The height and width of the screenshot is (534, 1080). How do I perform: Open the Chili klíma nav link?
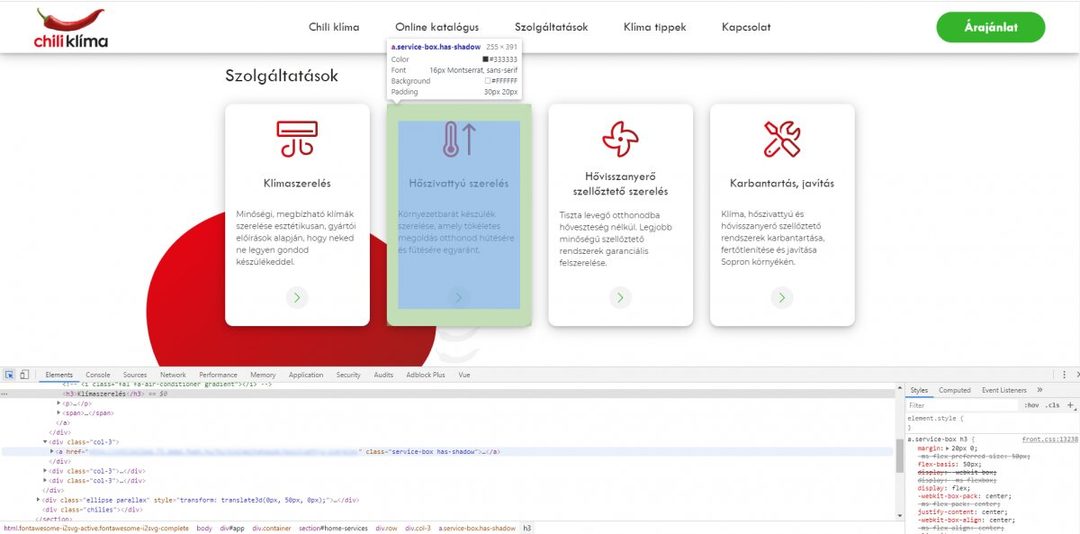(334, 28)
